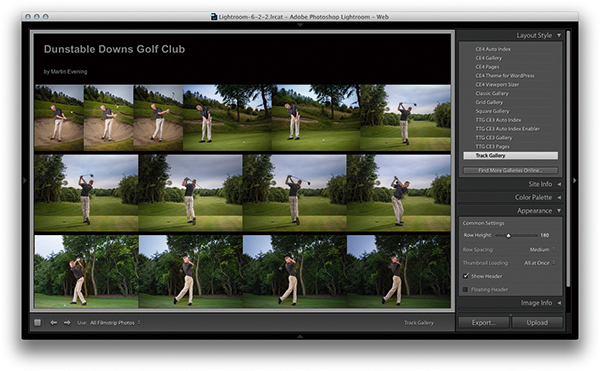
Task: Open Thumbnail Loading All at Once dropdown
Action: coord(539,263)
